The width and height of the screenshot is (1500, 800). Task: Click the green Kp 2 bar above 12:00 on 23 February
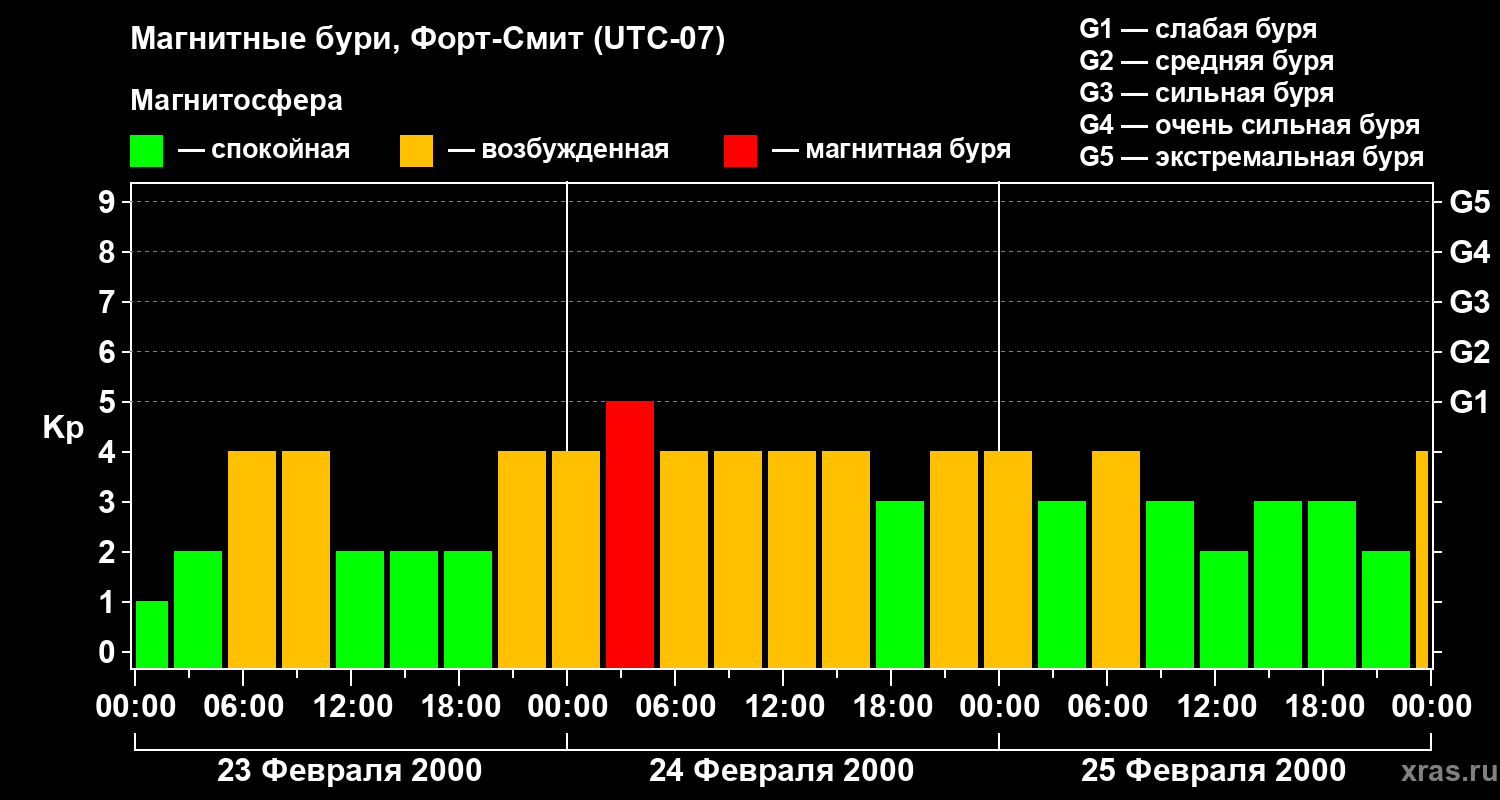[x=360, y=609]
